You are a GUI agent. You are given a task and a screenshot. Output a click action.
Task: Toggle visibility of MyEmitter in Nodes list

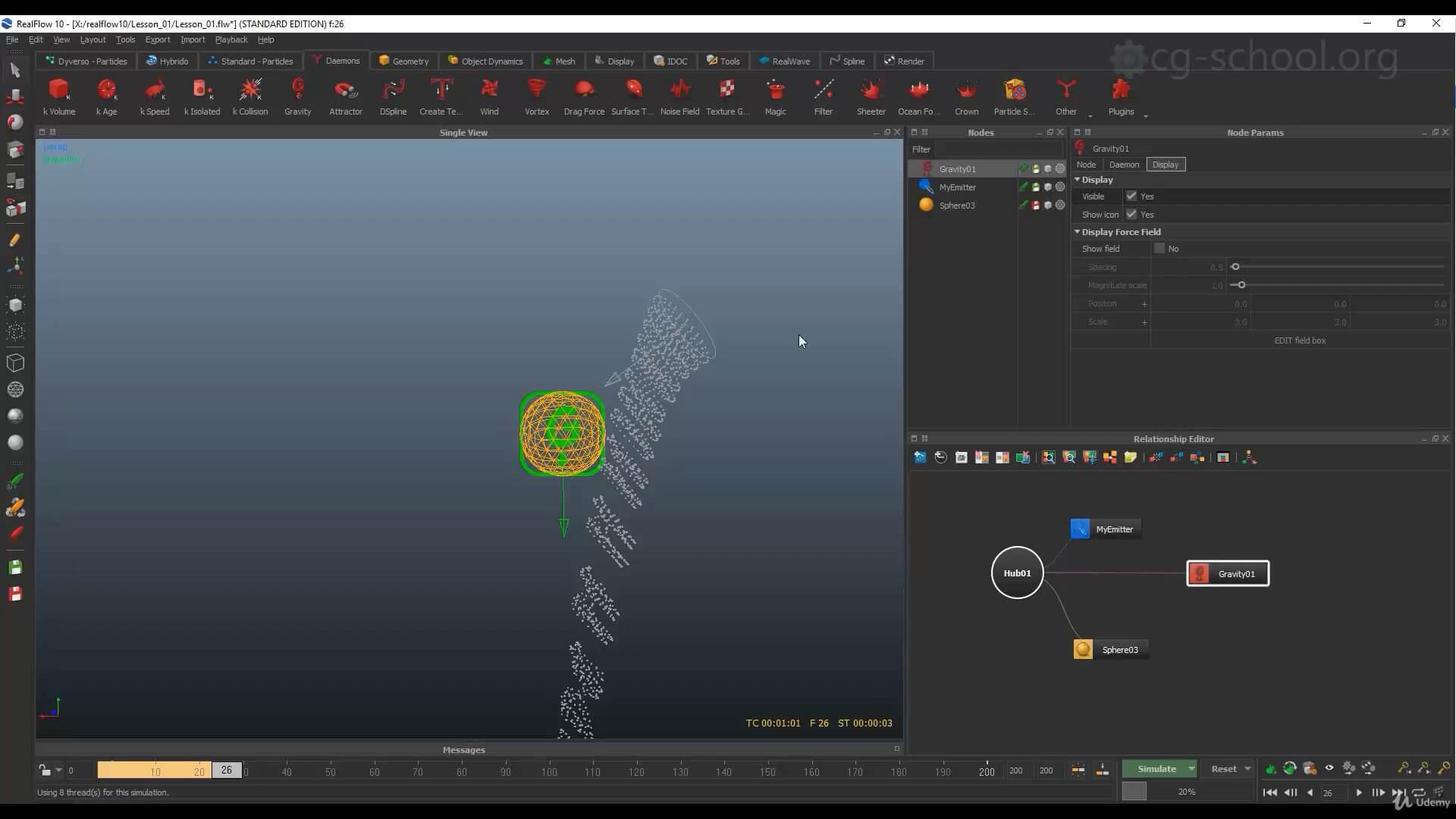click(1048, 187)
